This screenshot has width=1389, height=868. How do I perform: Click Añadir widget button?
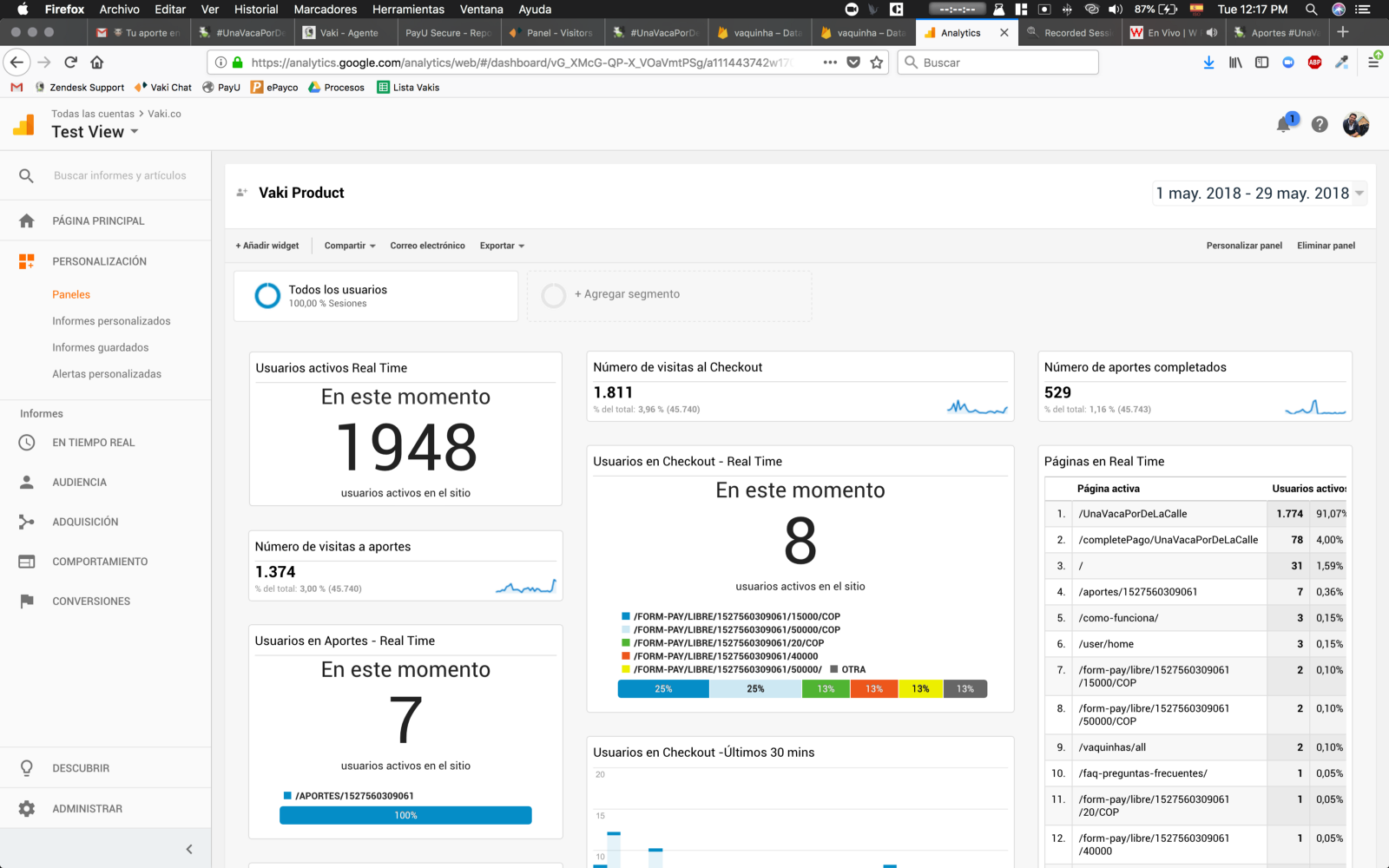pos(267,246)
